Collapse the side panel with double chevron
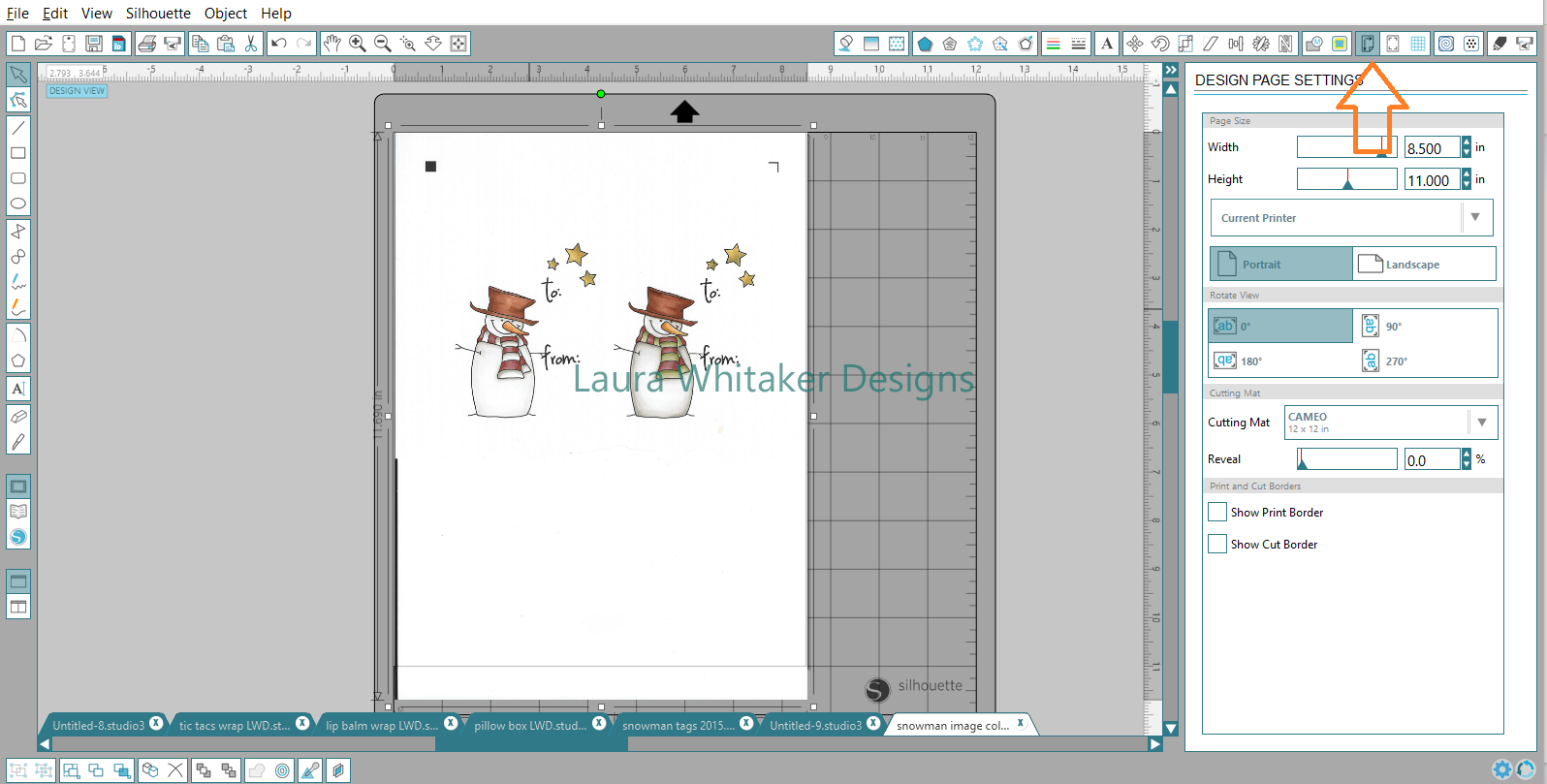Screen dimensions: 1547x784 click(1170, 71)
